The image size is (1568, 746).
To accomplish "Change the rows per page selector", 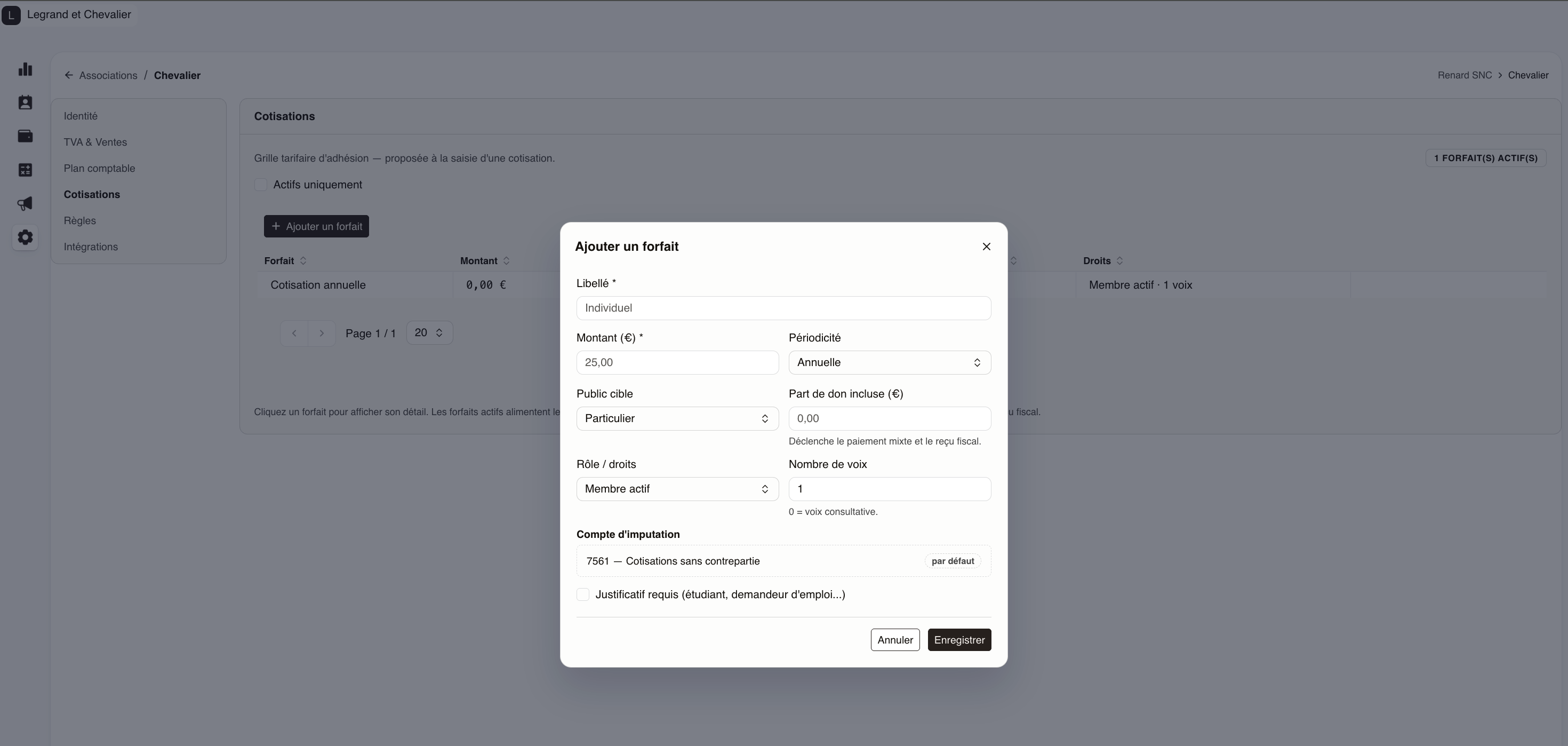I will point(429,333).
